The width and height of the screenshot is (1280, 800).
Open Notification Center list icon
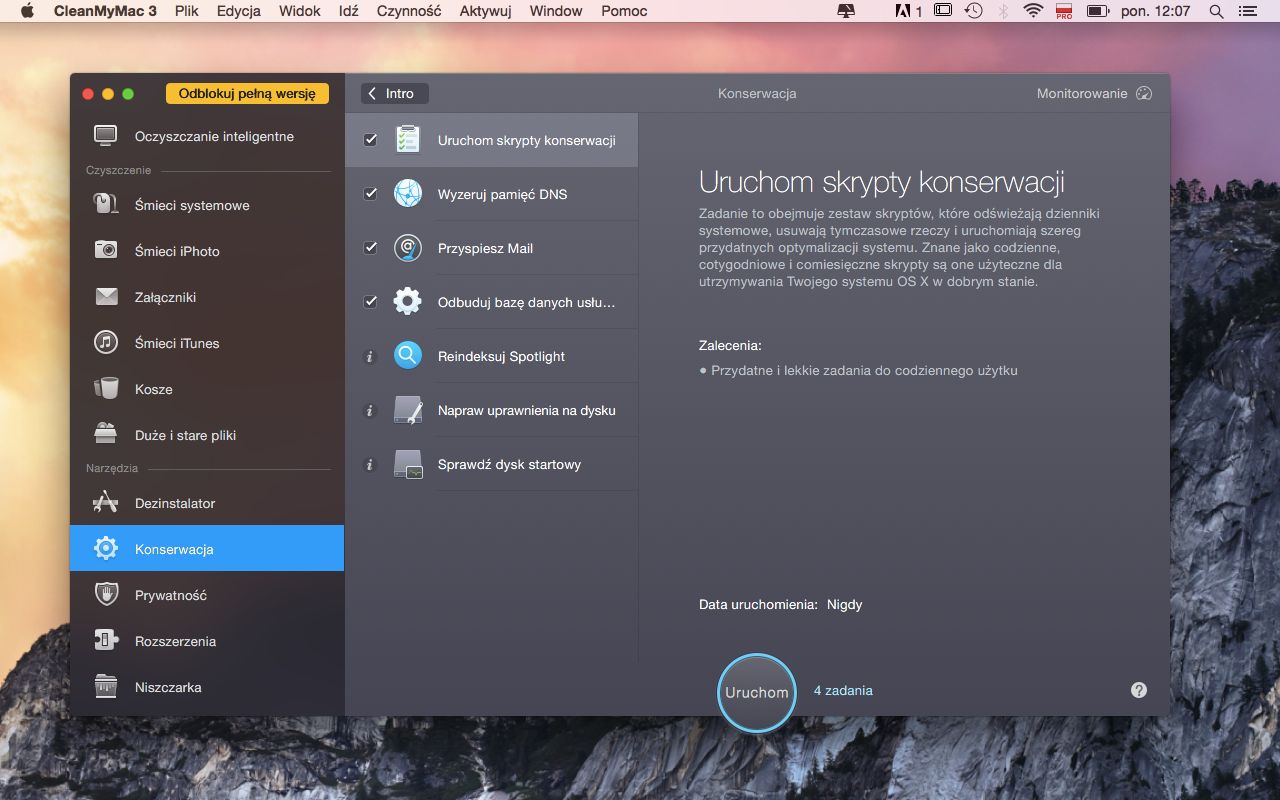[x=1250, y=11]
